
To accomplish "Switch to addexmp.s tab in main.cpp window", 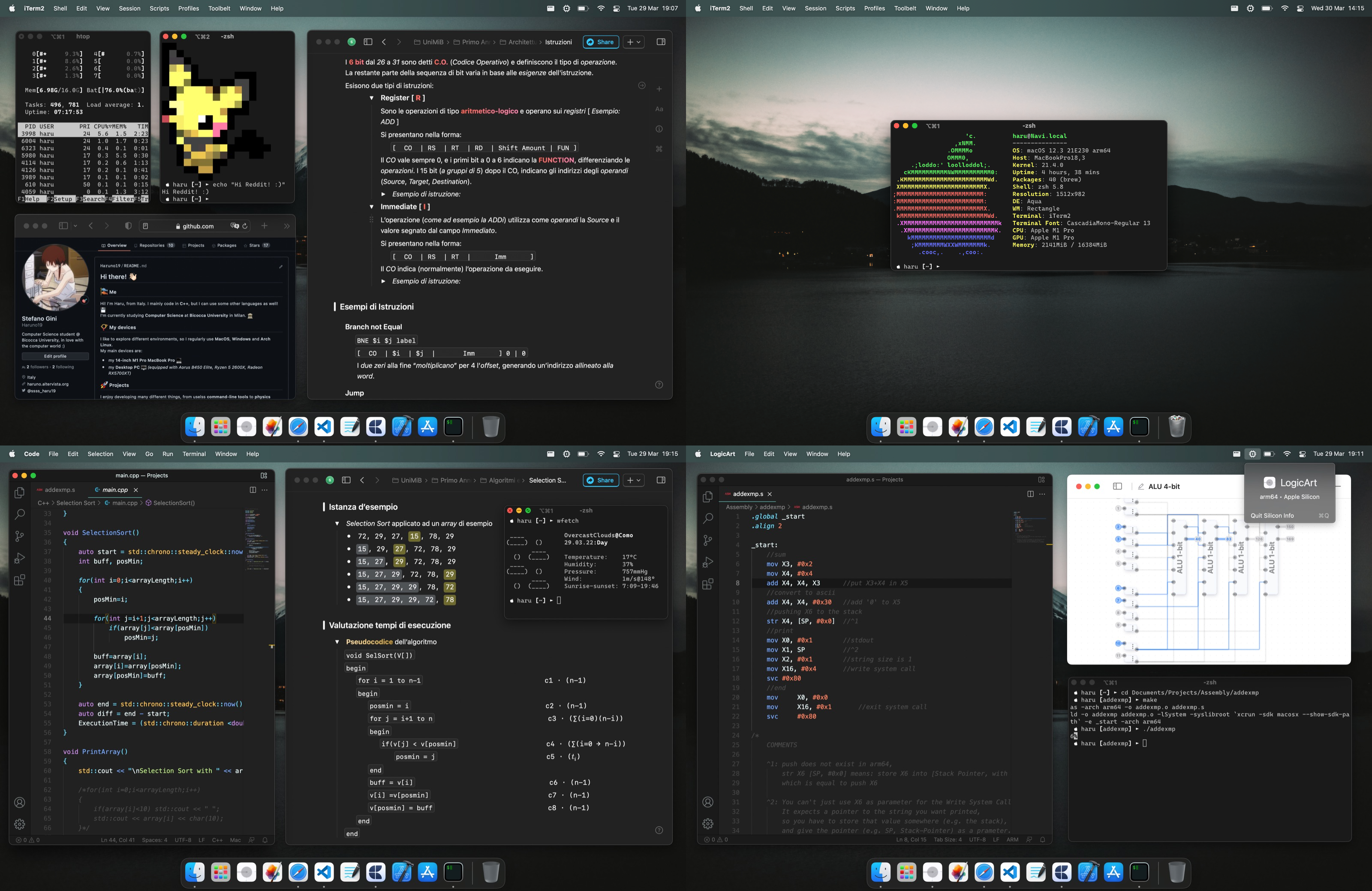I will pyautogui.click(x=57, y=490).
